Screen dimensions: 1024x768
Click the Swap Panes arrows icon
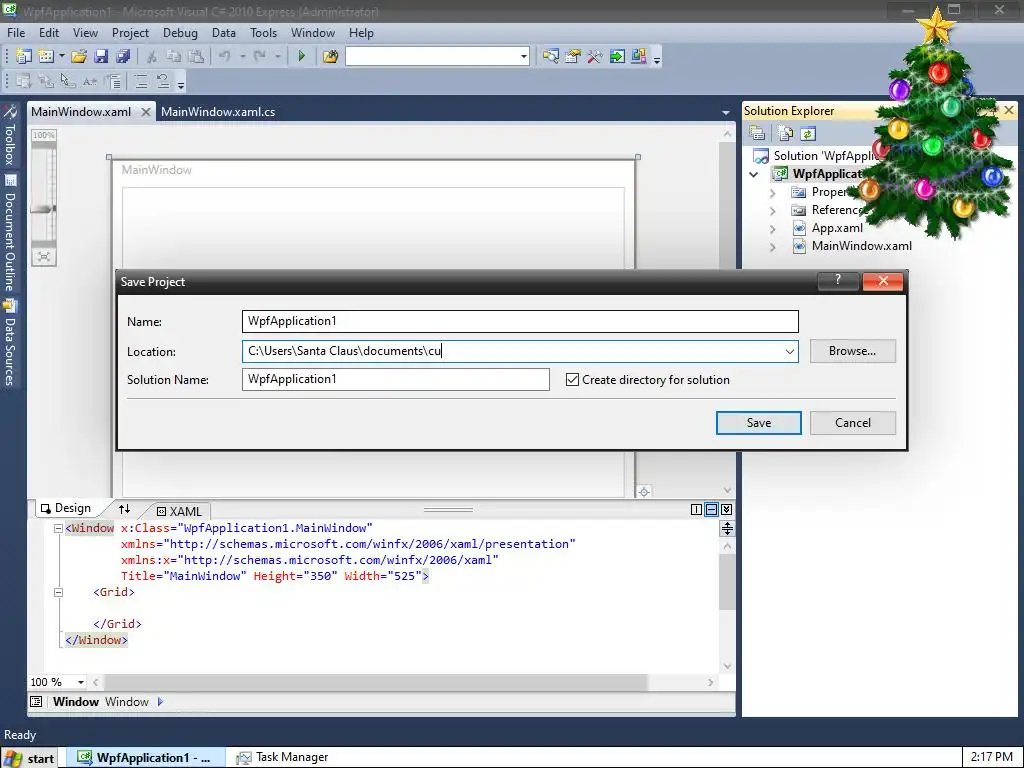click(x=124, y=509)
